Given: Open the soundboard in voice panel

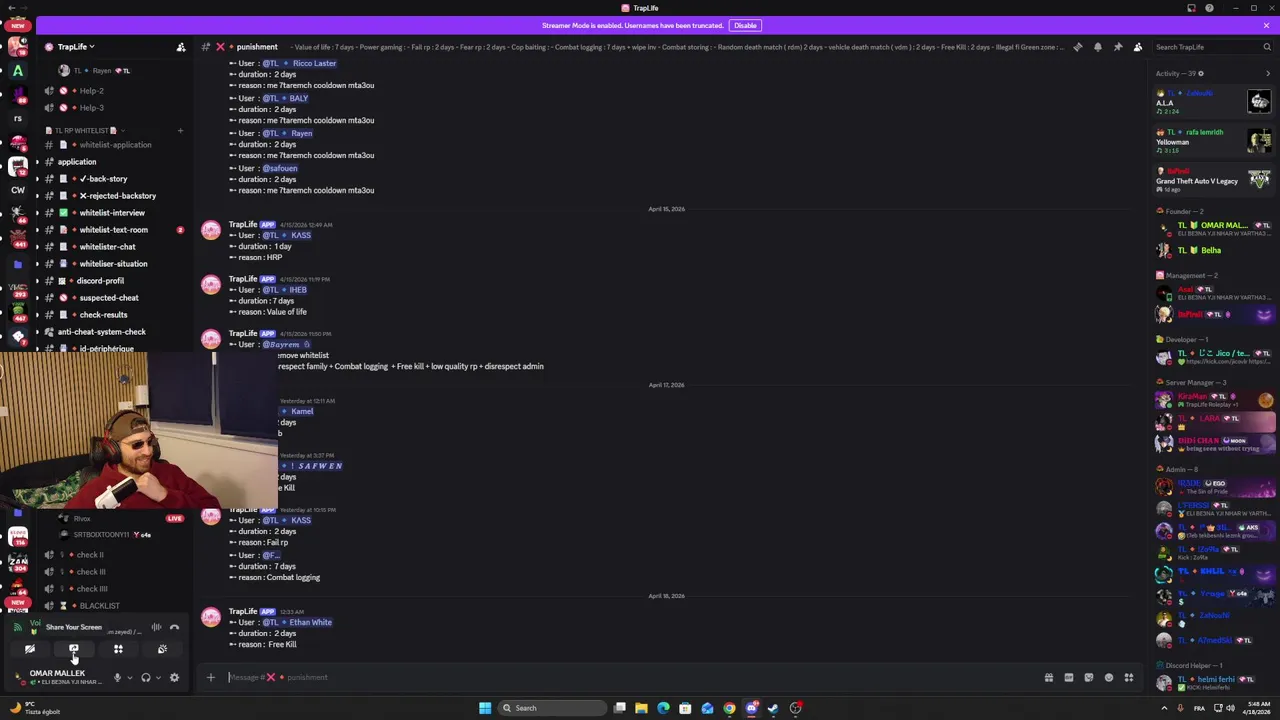Looking at the screenshot, I should coord(162,649).
